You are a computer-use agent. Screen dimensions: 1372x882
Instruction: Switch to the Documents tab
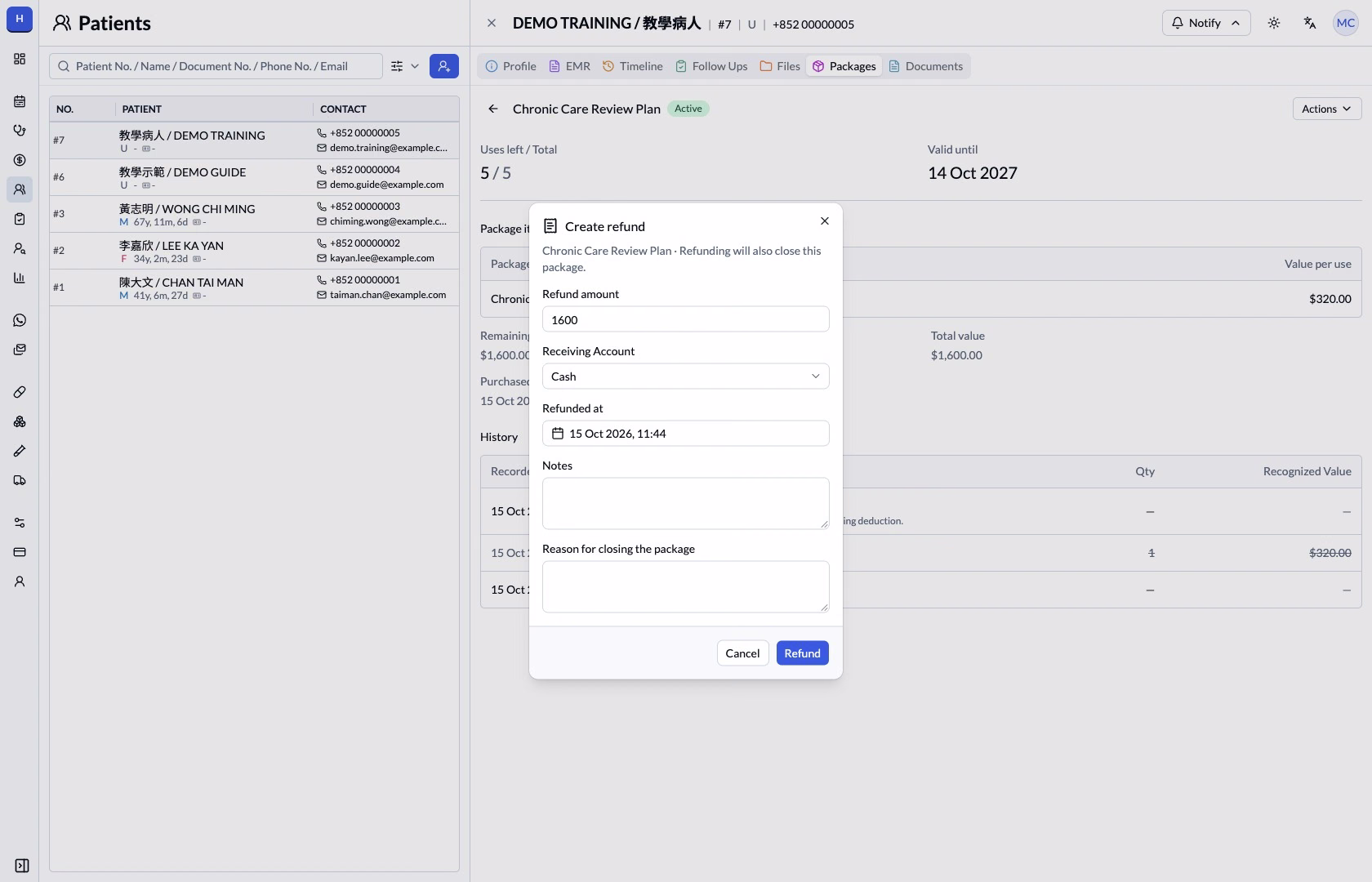tap(926, 66)
